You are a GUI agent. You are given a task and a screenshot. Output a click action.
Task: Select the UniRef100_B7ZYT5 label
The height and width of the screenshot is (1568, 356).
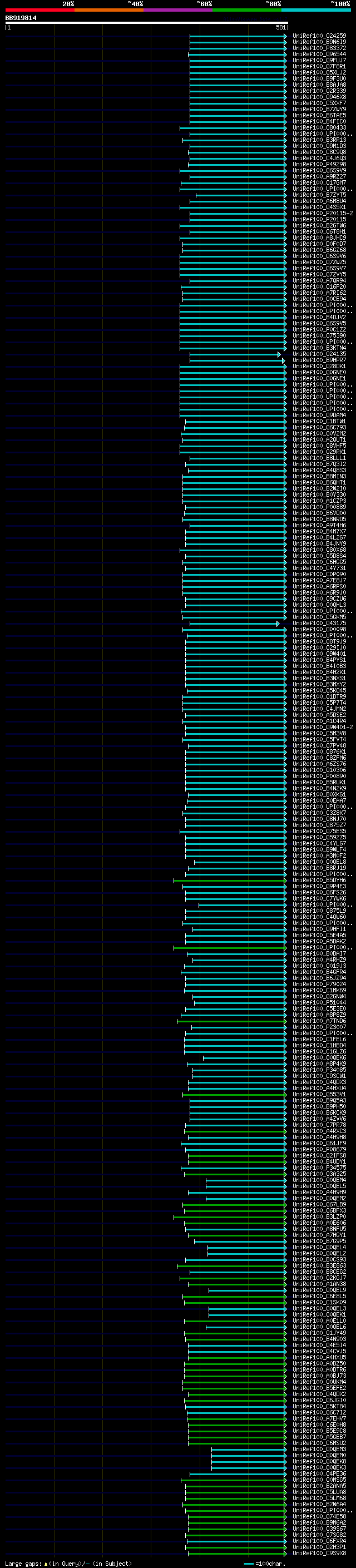[319, 195]
